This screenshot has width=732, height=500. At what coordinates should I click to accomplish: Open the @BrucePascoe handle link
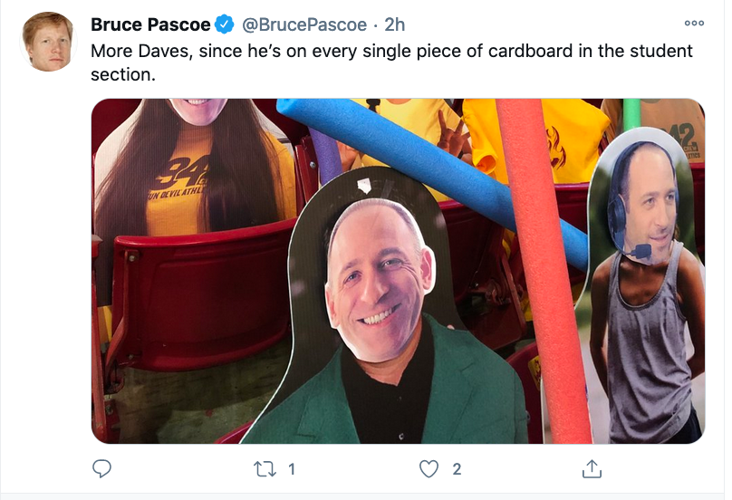pos(304,24)
